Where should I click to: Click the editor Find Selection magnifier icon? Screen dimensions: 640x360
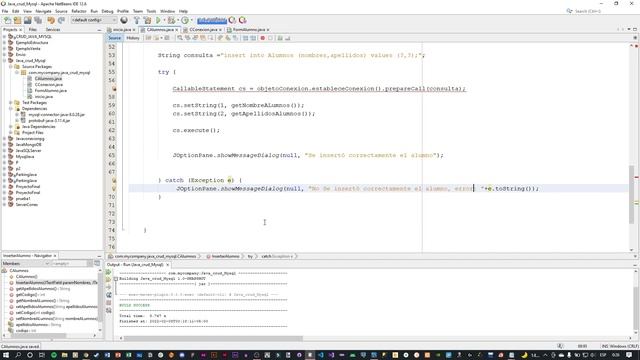pyautogui.click(x=180, y=38)
